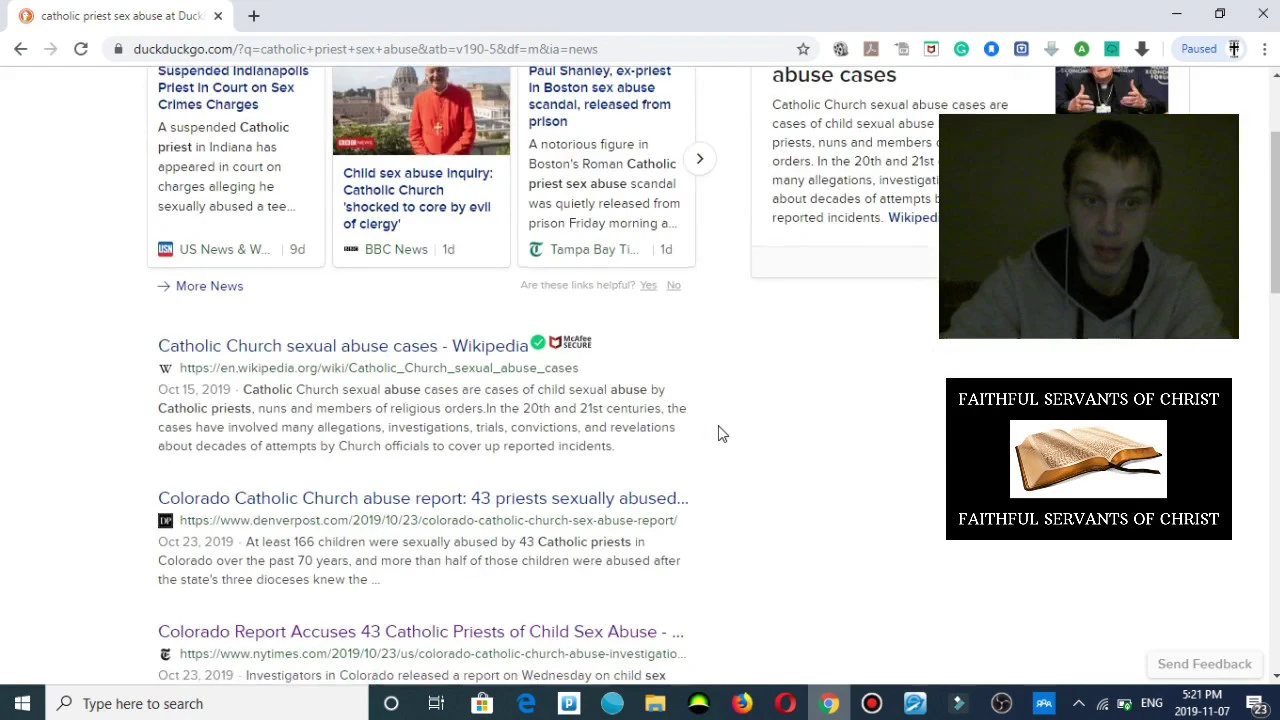The width and height of the screenshot is (1280, 720).
Task: Open Suspended Indianapolis Priest news story
Action: pos(233,88)
